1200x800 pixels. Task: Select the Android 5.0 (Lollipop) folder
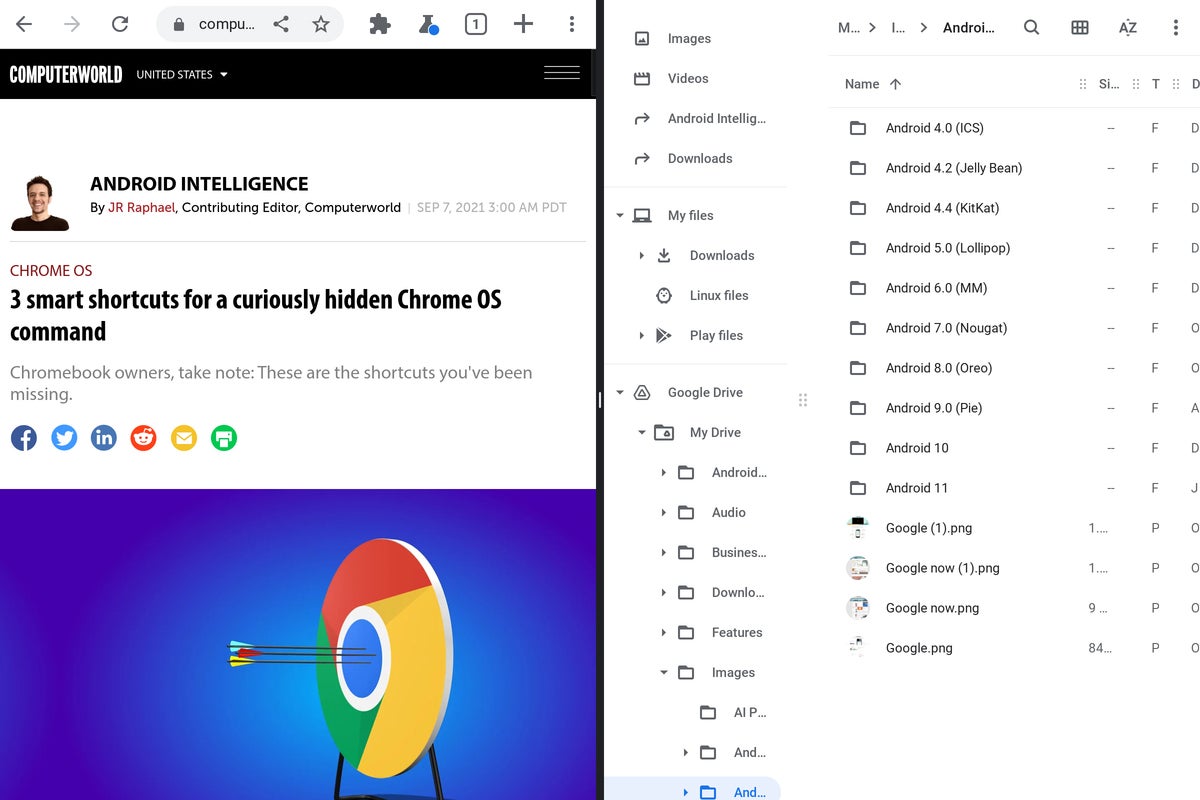(x=1014, y=248)
